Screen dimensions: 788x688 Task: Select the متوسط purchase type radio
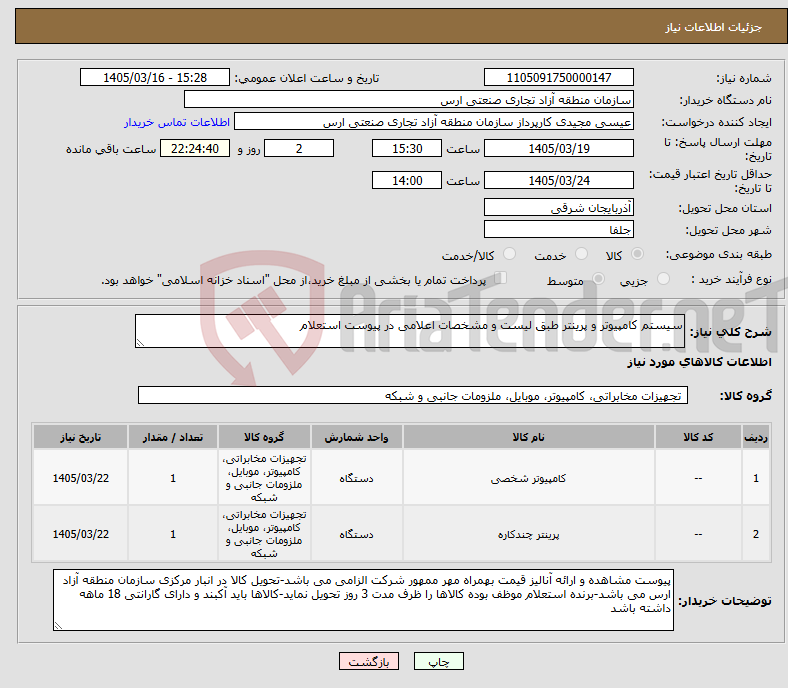tap(598, 279)
